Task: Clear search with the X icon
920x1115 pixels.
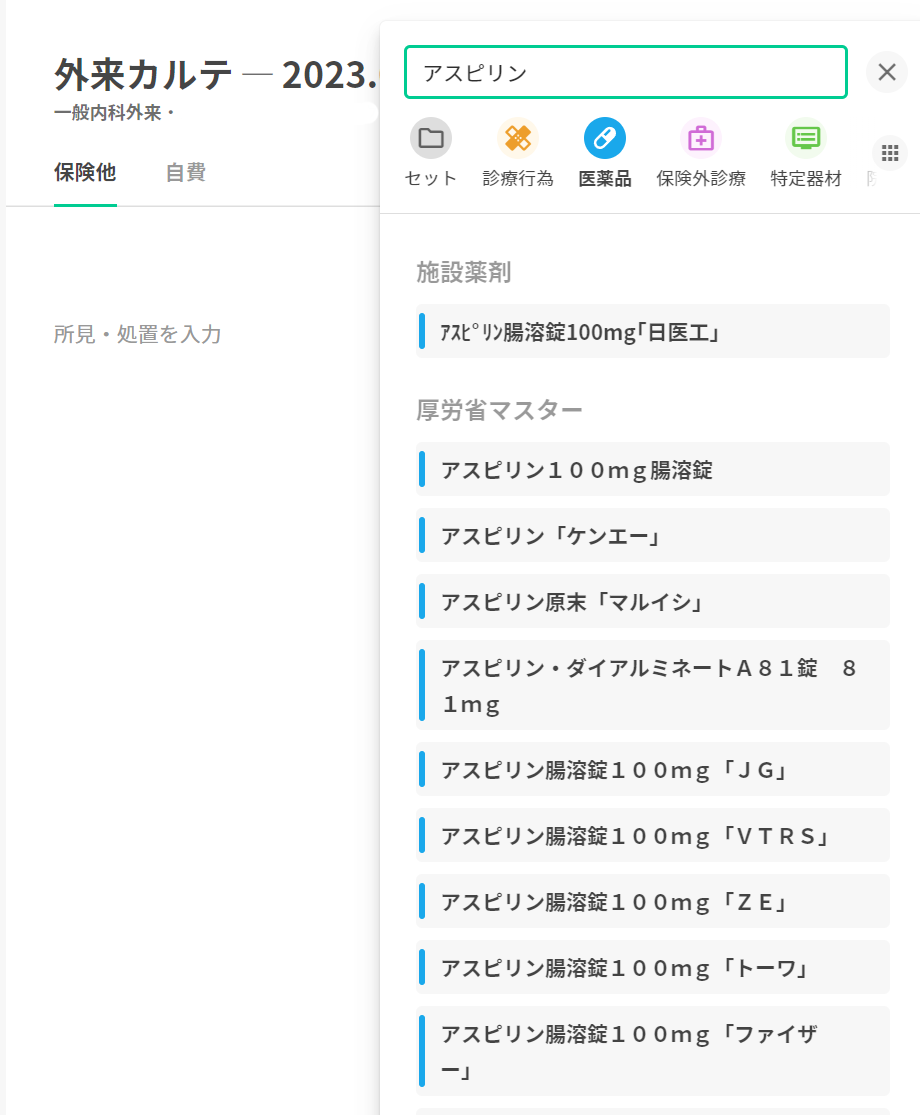Action: pos(886,72)
